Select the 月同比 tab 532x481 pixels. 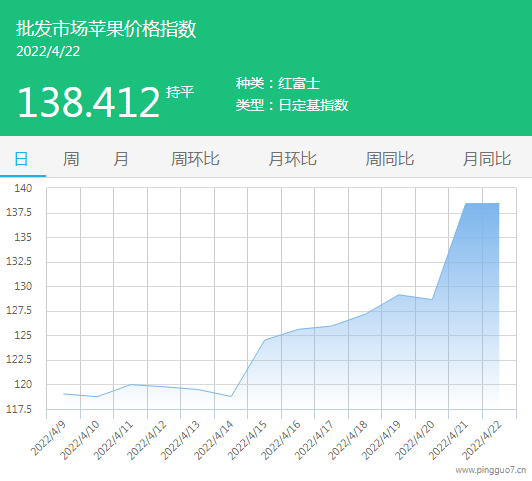click(x=487, y=159)
